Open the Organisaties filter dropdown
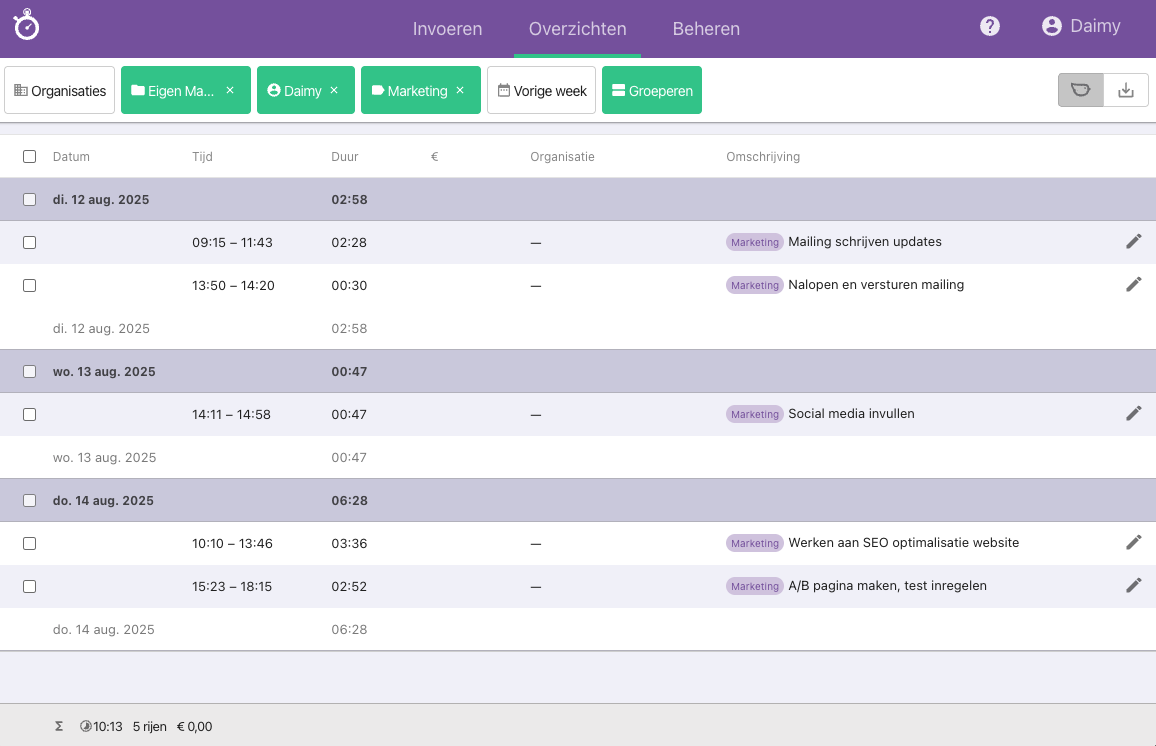The width and height of the screenshot is (1156, 746). click(60, 90)
